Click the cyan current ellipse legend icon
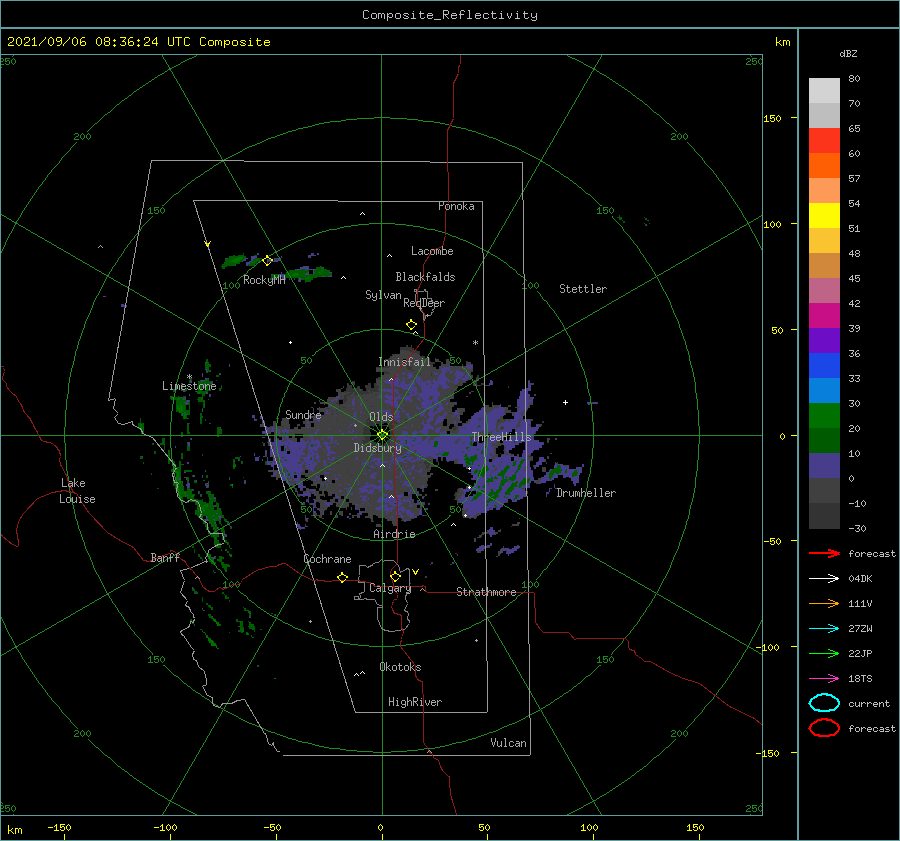 824,703
